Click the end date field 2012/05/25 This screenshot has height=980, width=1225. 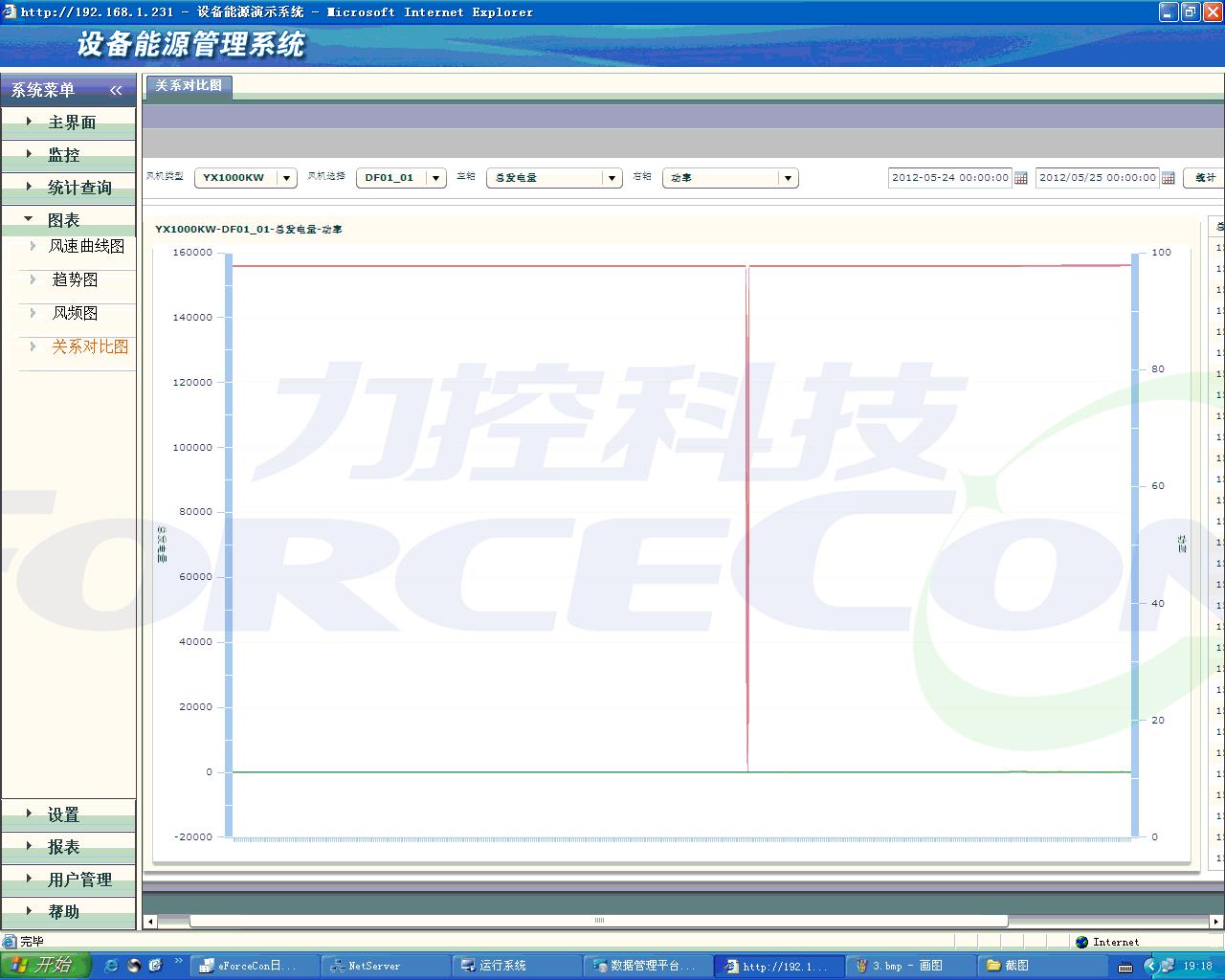(x=1097, y=178)
